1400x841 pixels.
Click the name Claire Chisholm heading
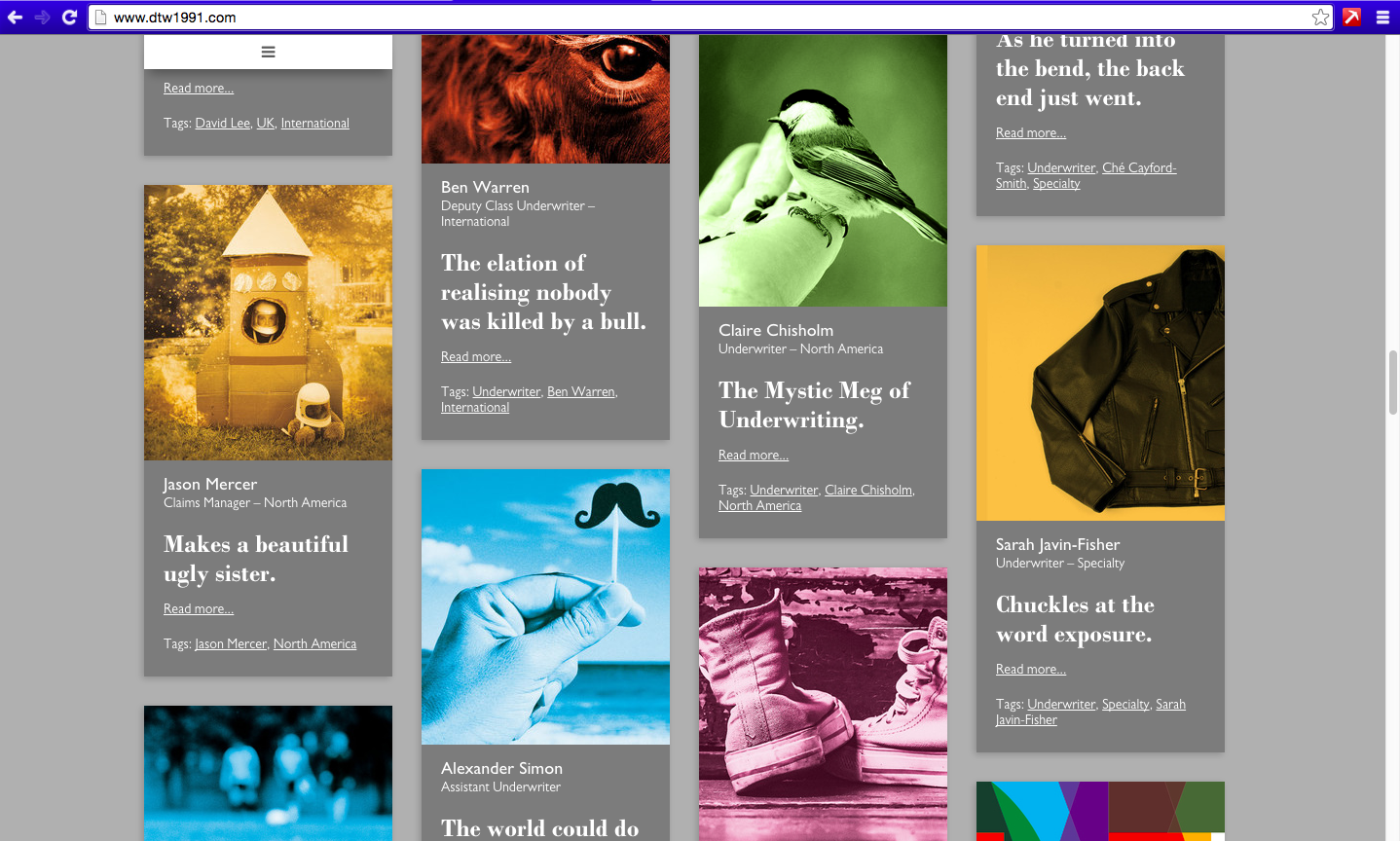click(x=776, y=330)
